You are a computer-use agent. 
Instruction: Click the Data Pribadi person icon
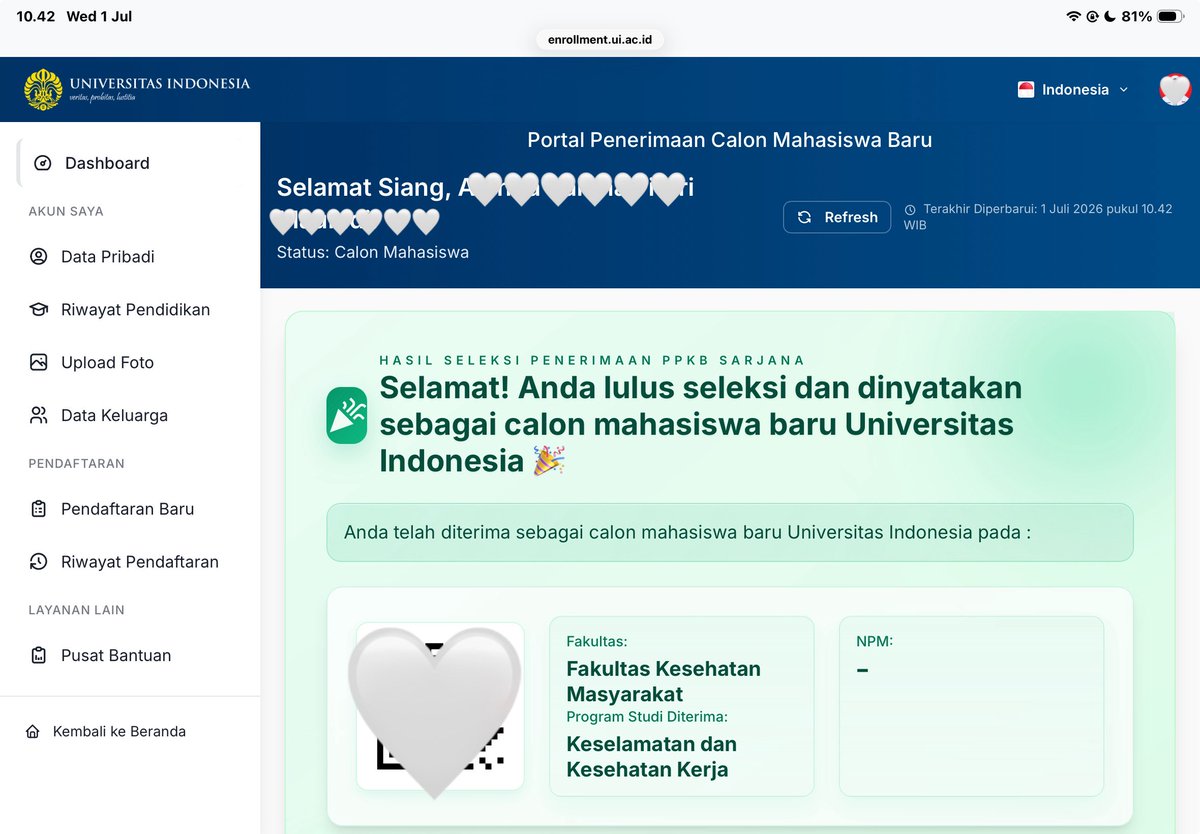point(39,256)
